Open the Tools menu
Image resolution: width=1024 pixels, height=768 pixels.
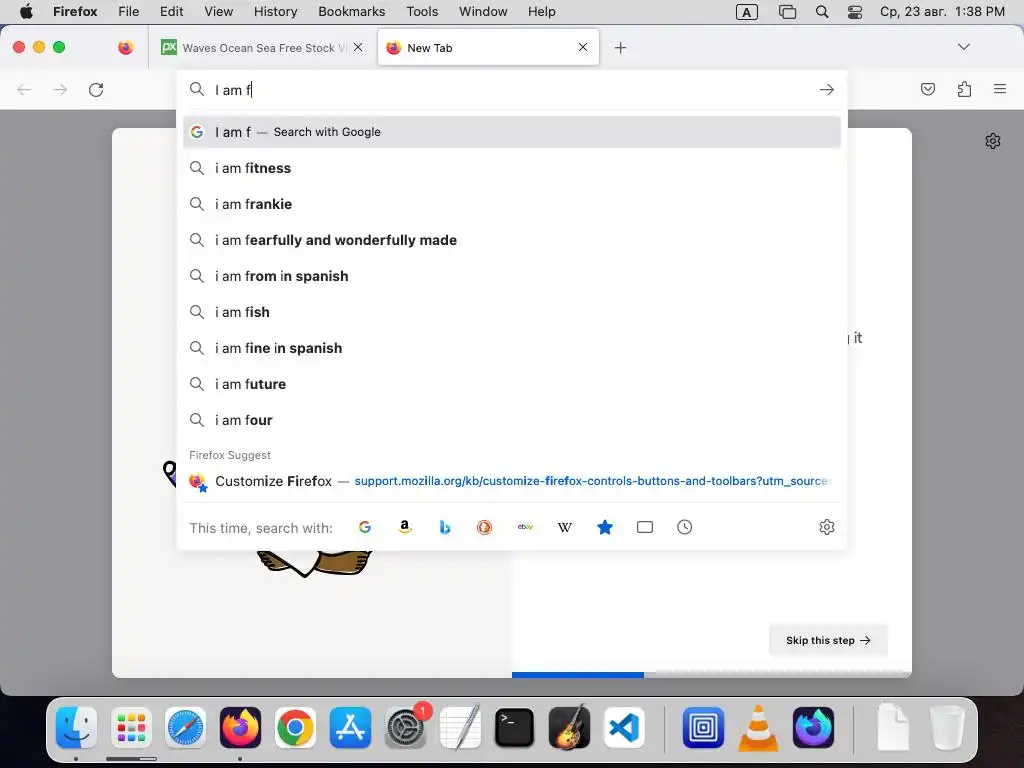(422, 12)
